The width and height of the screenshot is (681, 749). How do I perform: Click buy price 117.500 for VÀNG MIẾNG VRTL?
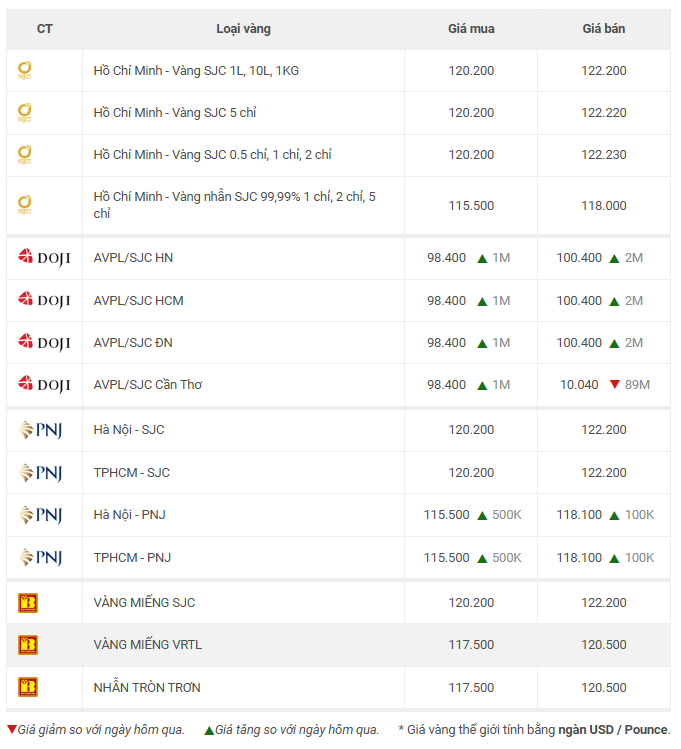click(x=471, y=645)
